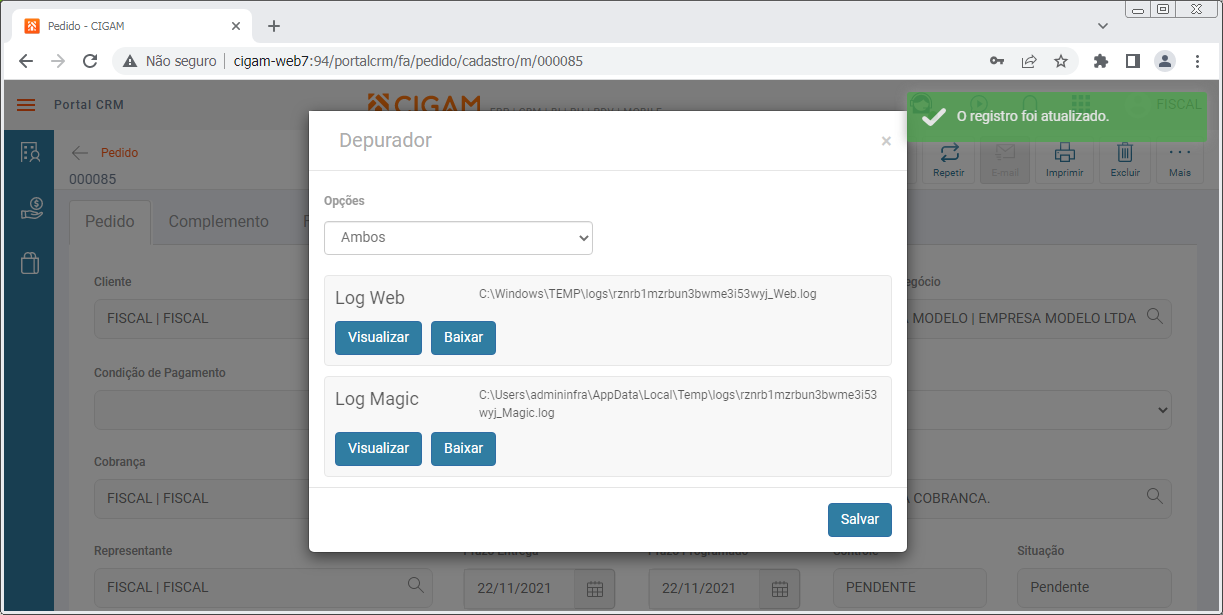Close the Depurador dialog with X

(x=886, y=142)
